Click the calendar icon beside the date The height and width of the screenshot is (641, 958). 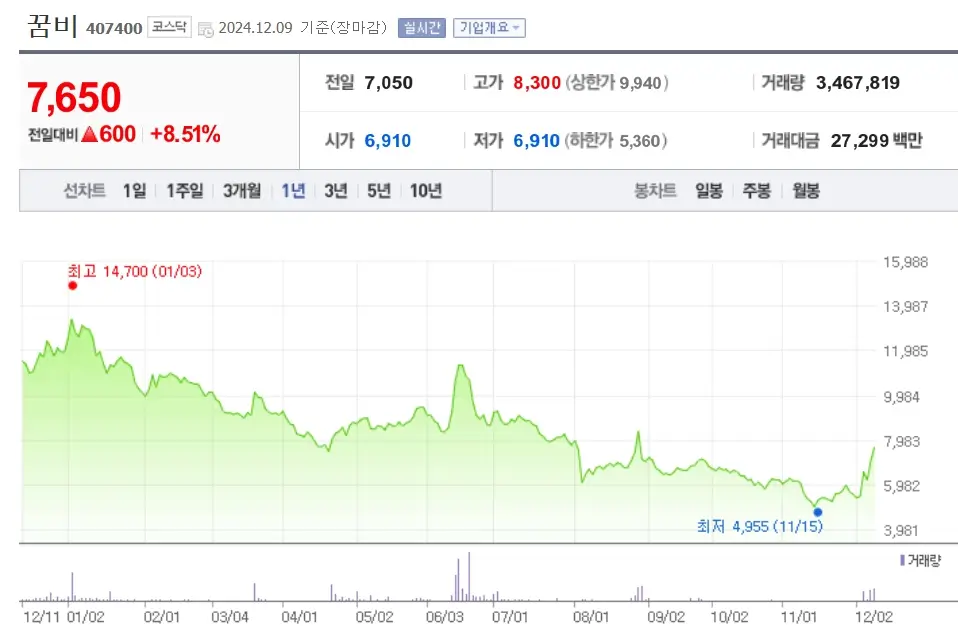click(206, 28)
